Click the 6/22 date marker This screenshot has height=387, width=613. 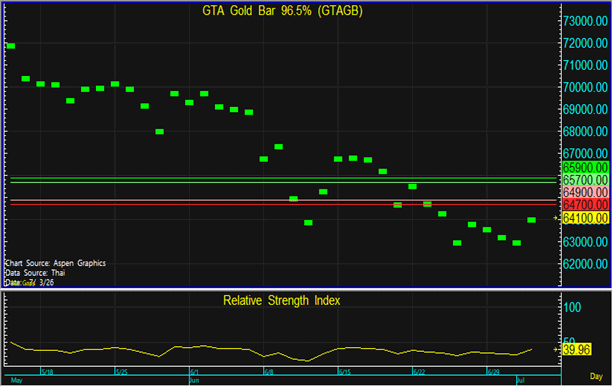coord(419,372)
